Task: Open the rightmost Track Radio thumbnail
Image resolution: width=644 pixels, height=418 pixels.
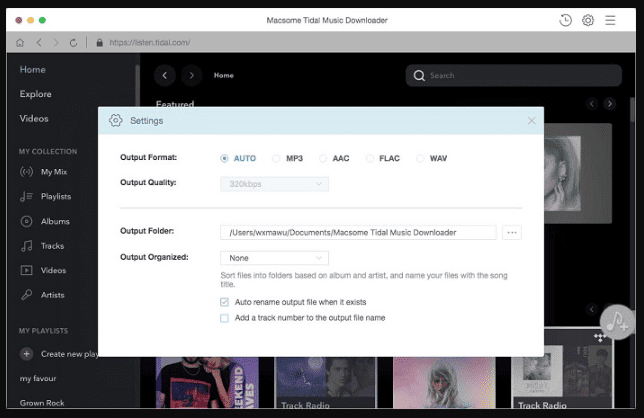Action: [562, 368]
